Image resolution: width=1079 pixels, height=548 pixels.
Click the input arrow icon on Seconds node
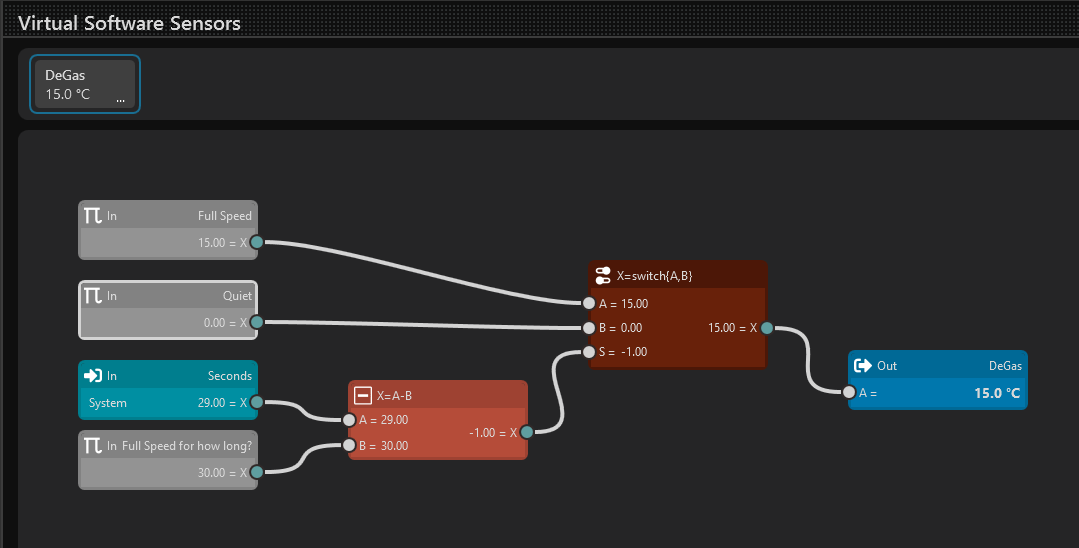coord(93,376)
